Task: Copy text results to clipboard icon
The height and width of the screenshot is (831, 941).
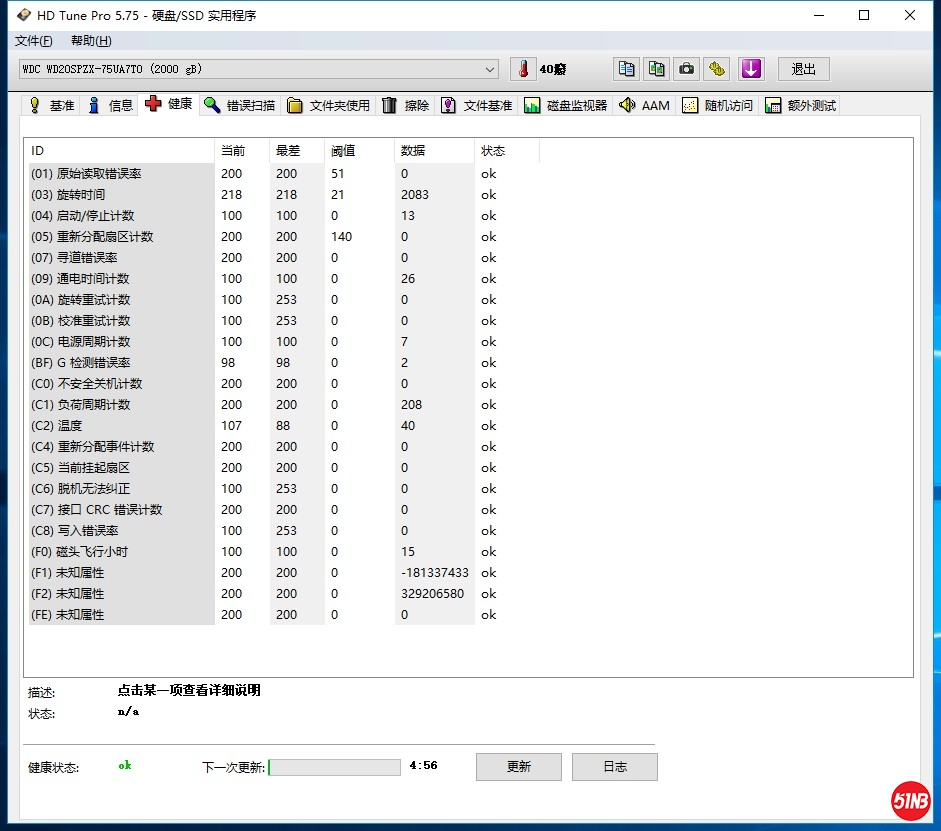Action: pos(627,69)
